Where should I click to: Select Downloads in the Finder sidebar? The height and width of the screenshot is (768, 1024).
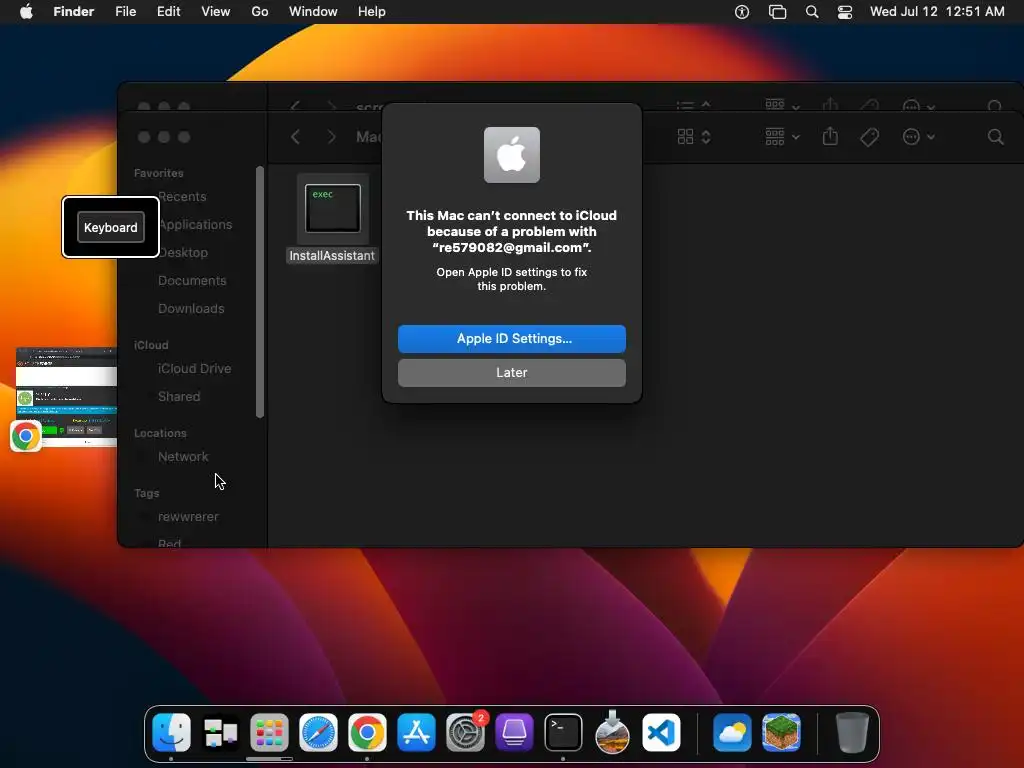[x=191, y=309]
